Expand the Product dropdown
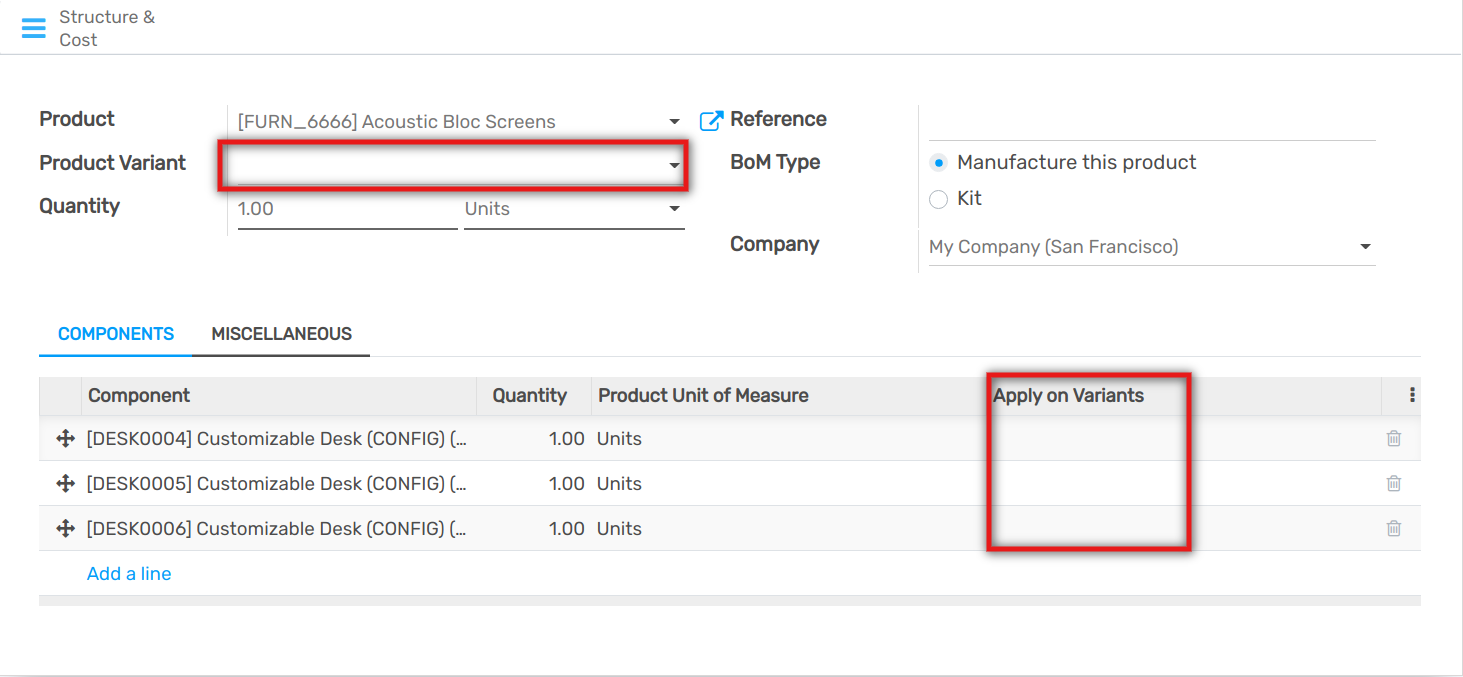 point(674,122)
